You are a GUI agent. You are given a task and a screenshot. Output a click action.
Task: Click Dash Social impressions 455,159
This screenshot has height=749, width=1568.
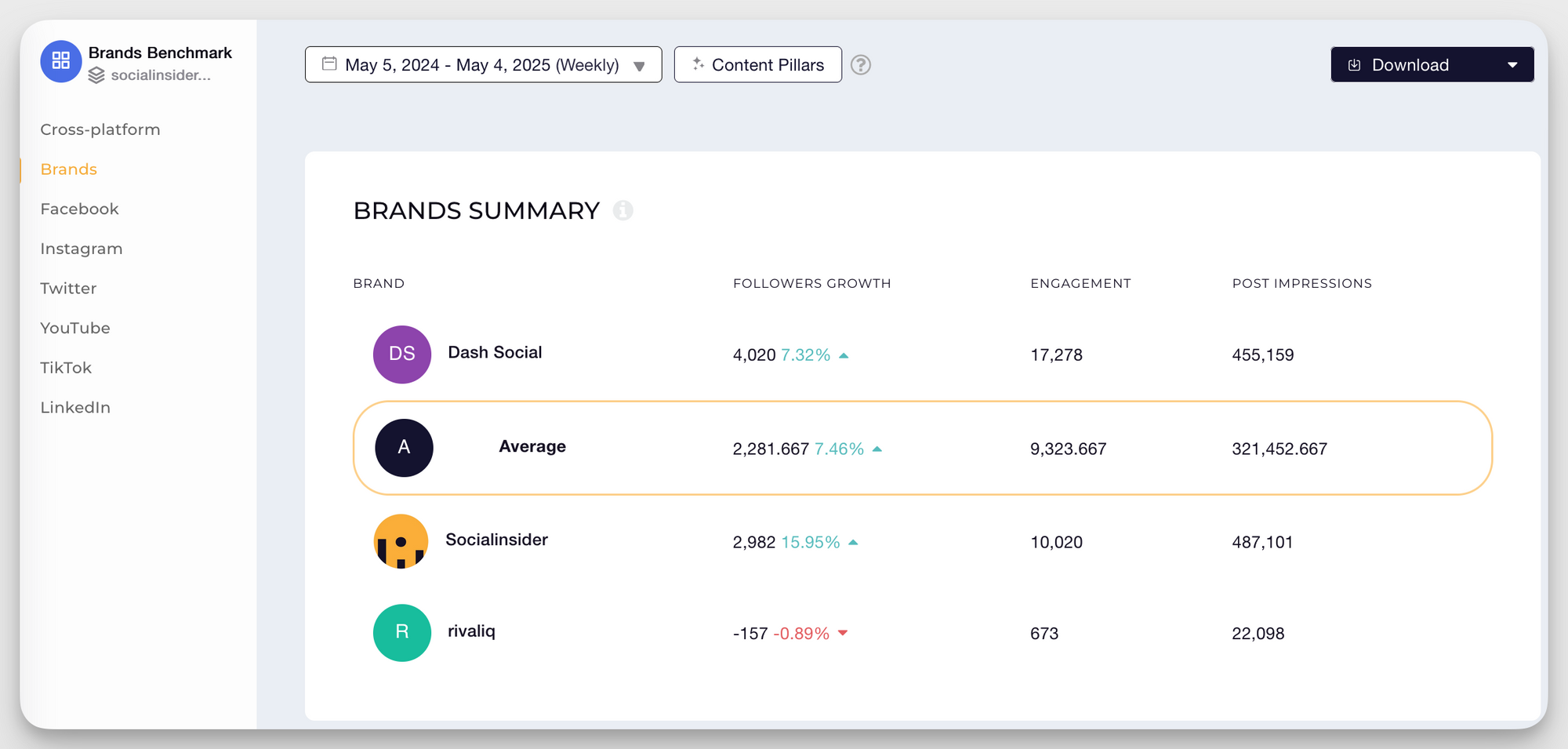1263,355
